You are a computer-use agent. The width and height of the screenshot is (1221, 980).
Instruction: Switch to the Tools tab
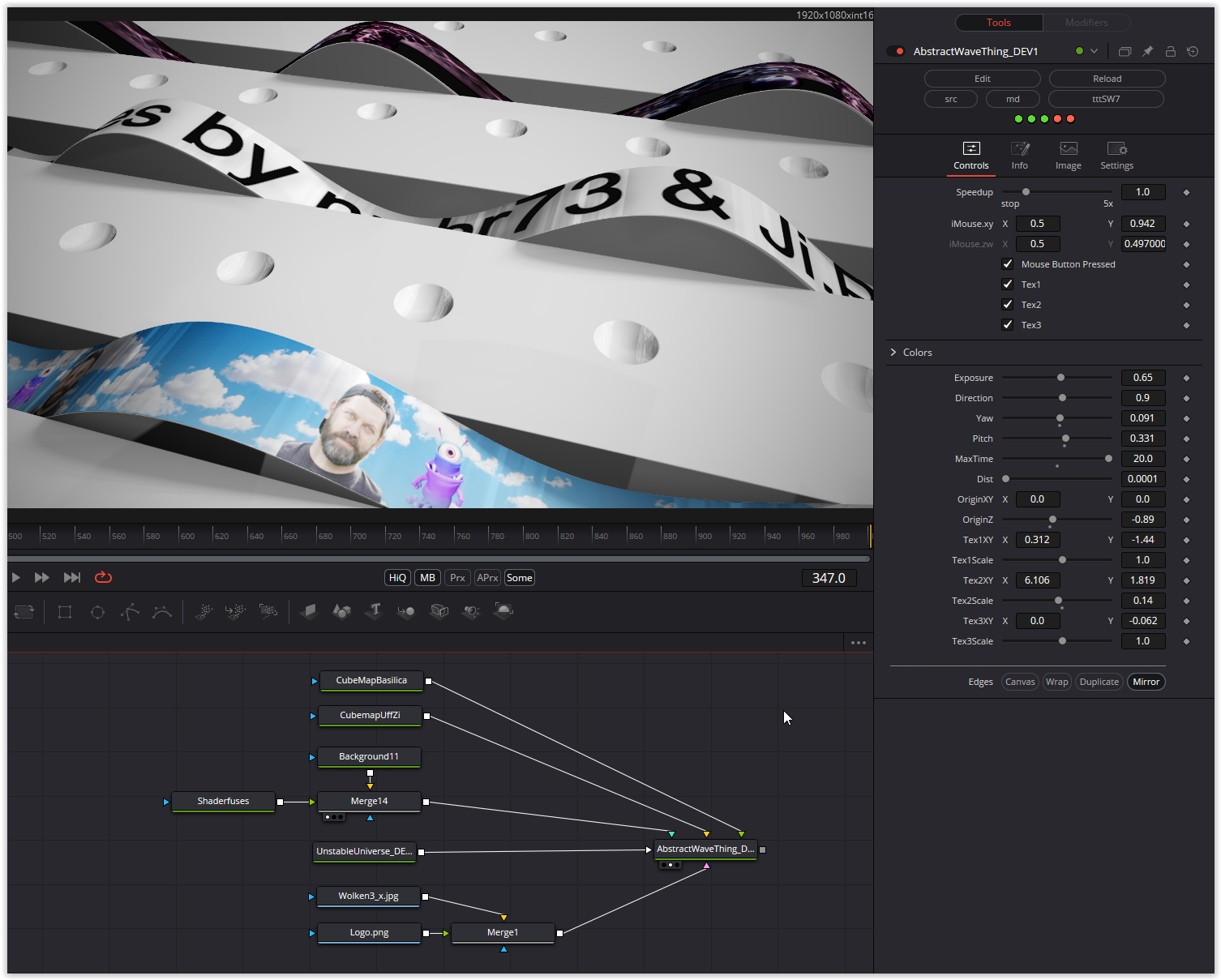pos(999,23)
